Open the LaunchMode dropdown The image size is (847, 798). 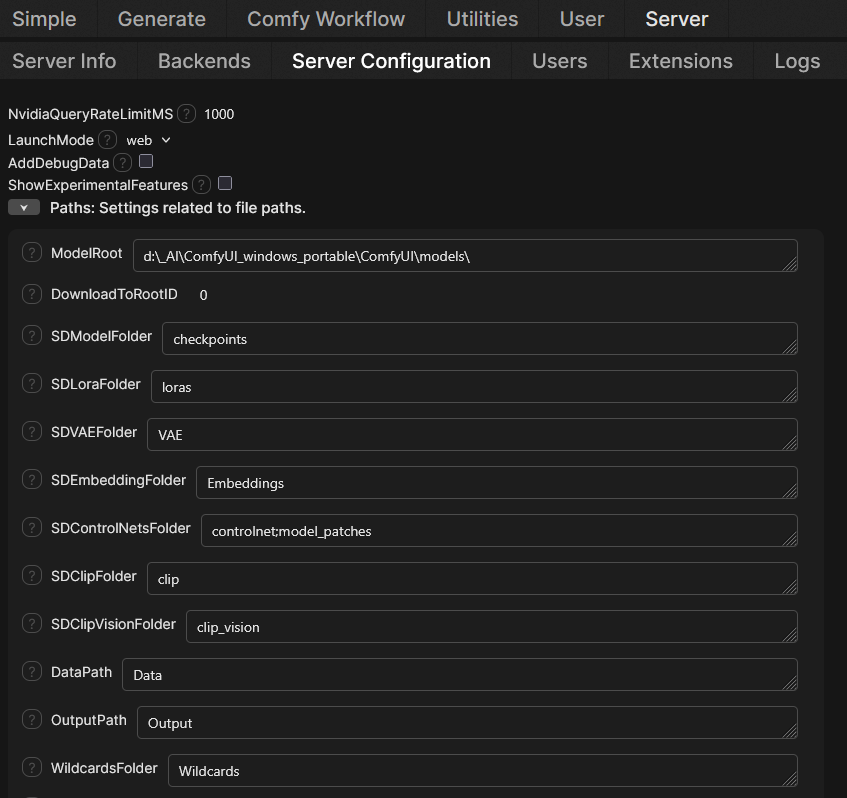tap(149, 140)
